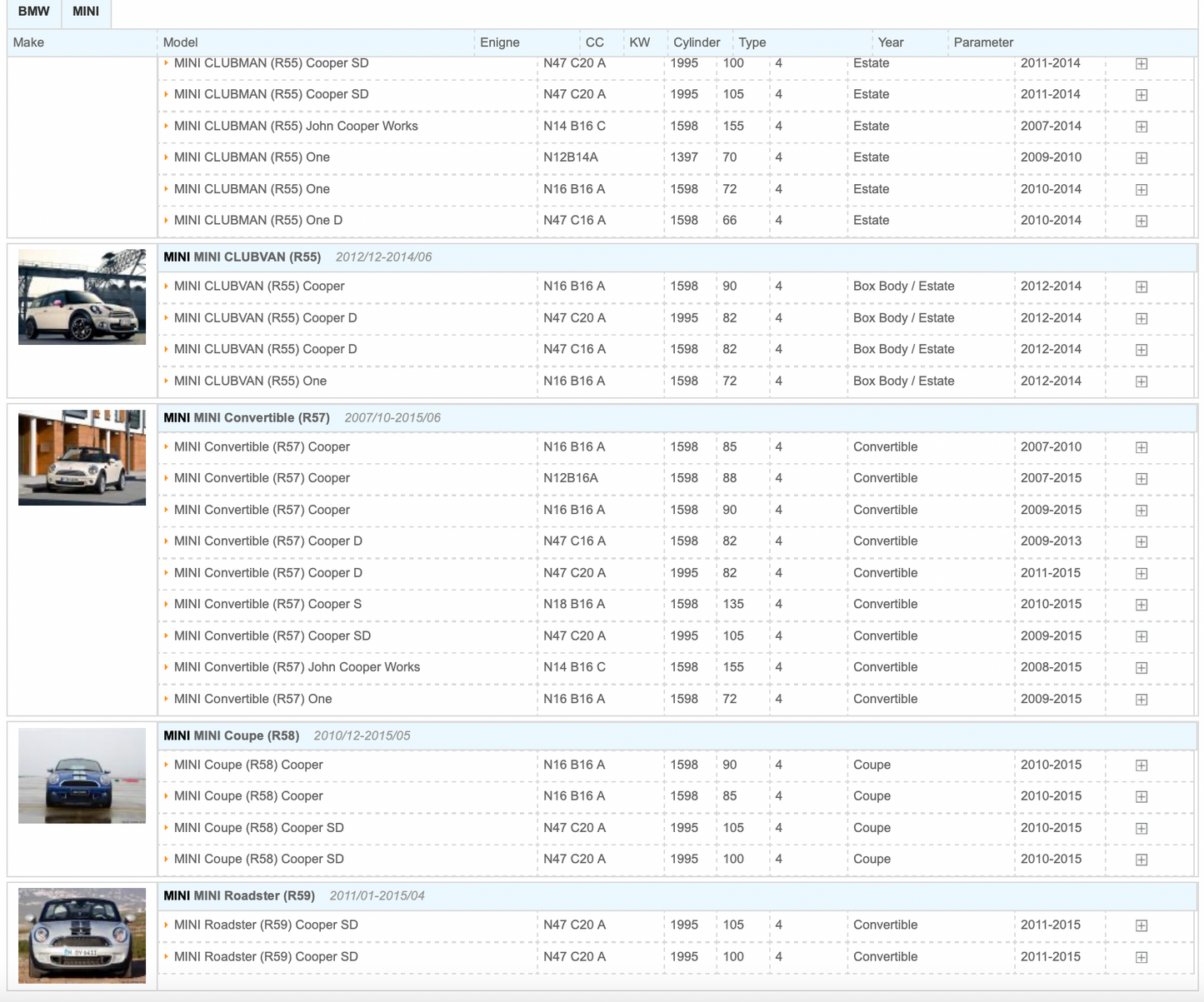The width and height of the screenshot is (1204, 1002).
Task: Expand parameters for Clubman John Cooper Works
Action: click(1142, 127)
